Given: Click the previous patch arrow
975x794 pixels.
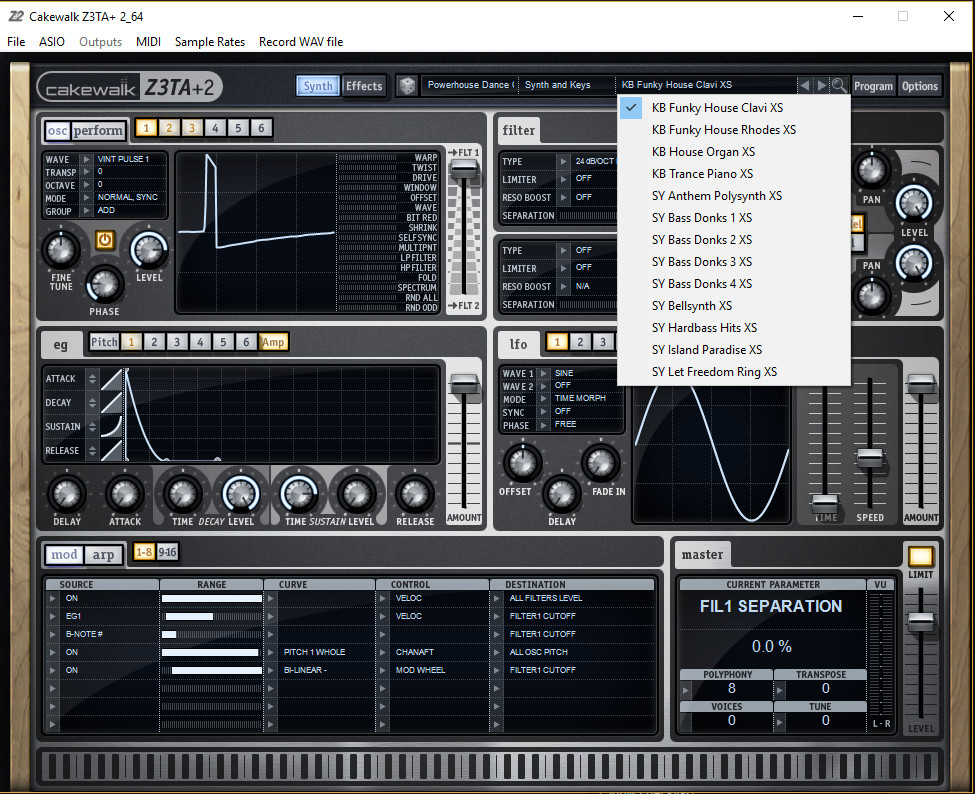Looking at the screenshot, I should [805, 86].
